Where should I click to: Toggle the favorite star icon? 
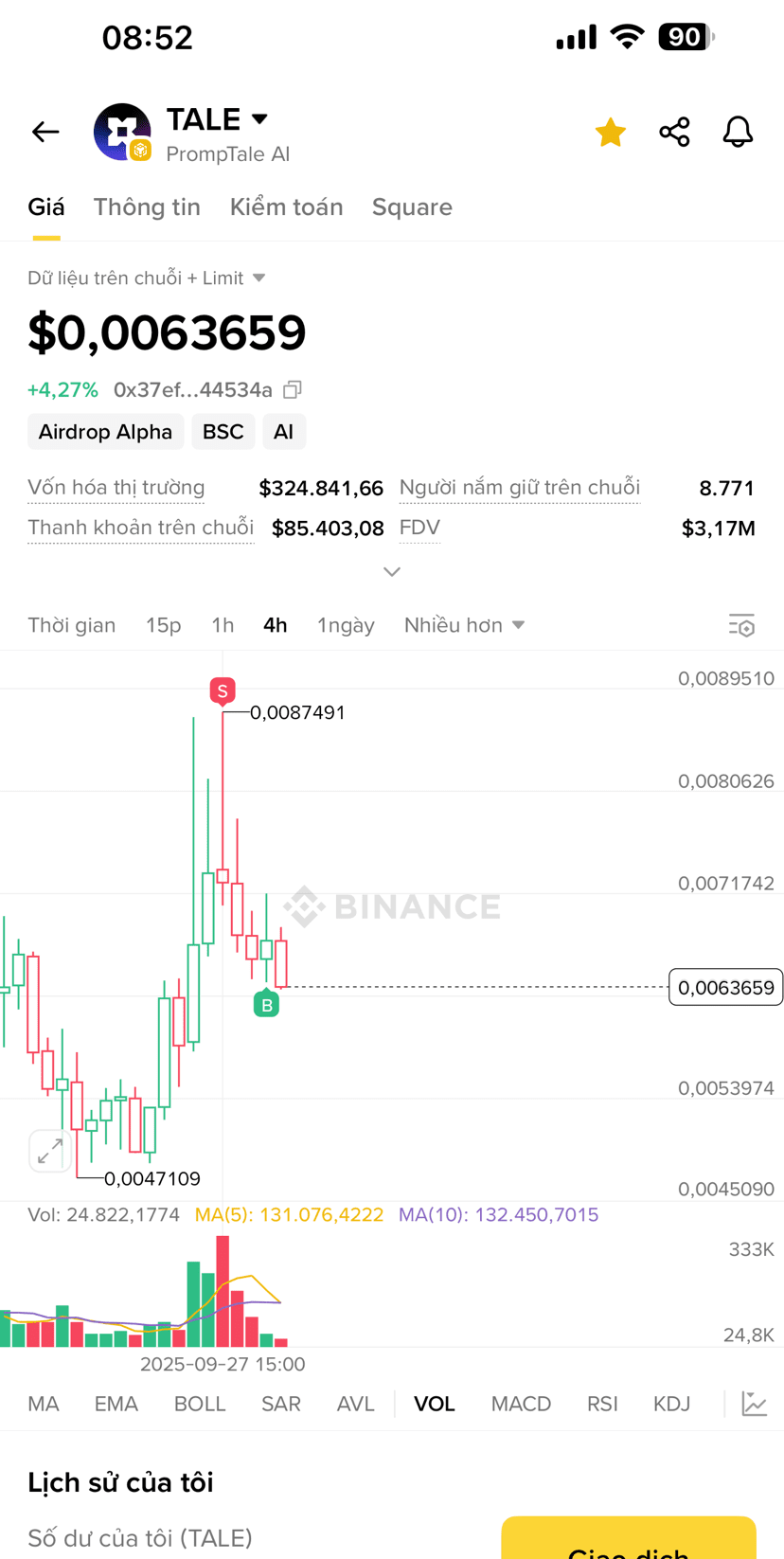click(611, 132)
